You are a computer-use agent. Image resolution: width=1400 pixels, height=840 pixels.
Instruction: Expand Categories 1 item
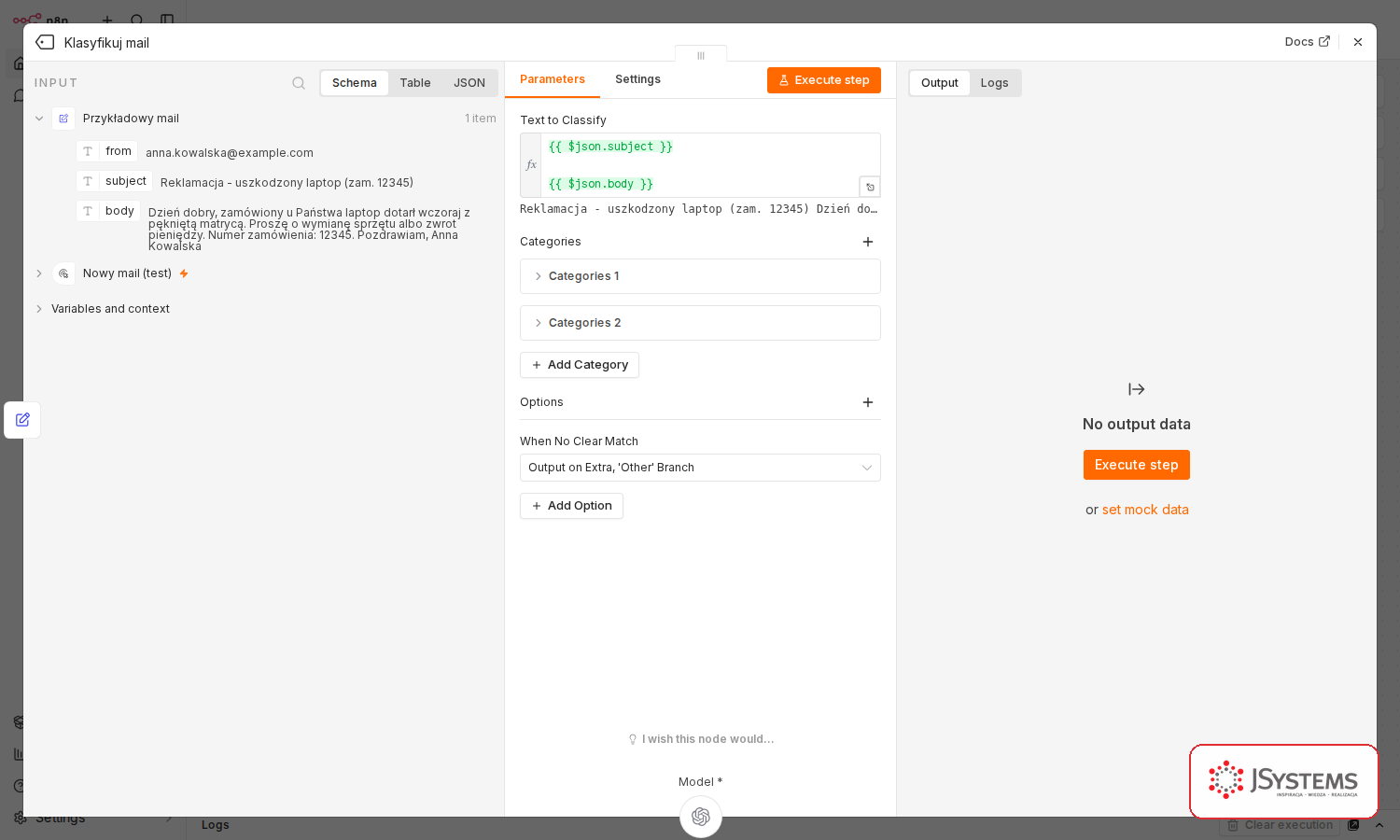tap(700, 276)
